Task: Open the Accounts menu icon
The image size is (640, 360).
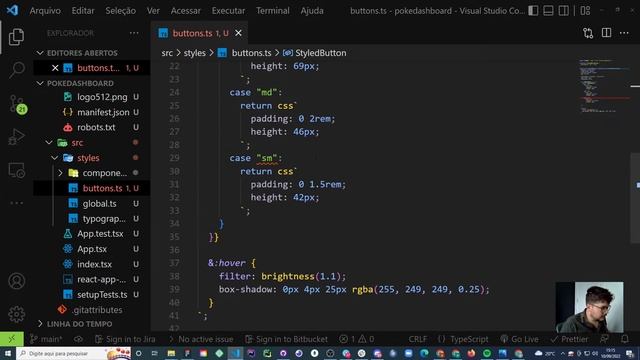Action: point(16,281)
